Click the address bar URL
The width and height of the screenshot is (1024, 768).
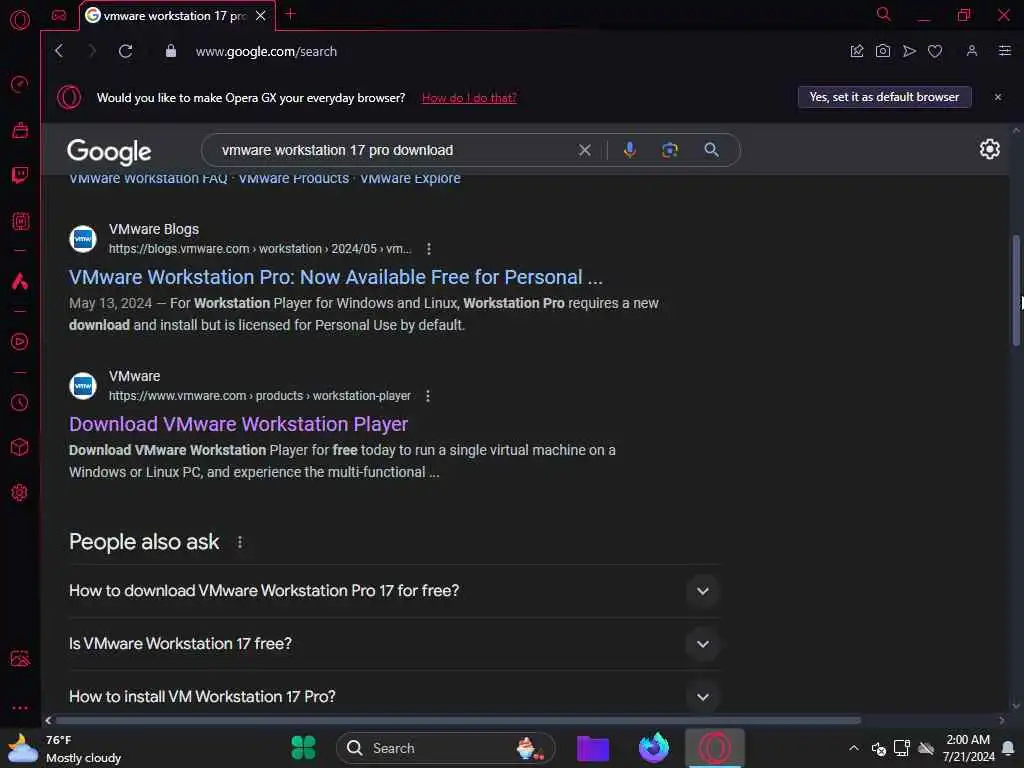coord(266,52)
